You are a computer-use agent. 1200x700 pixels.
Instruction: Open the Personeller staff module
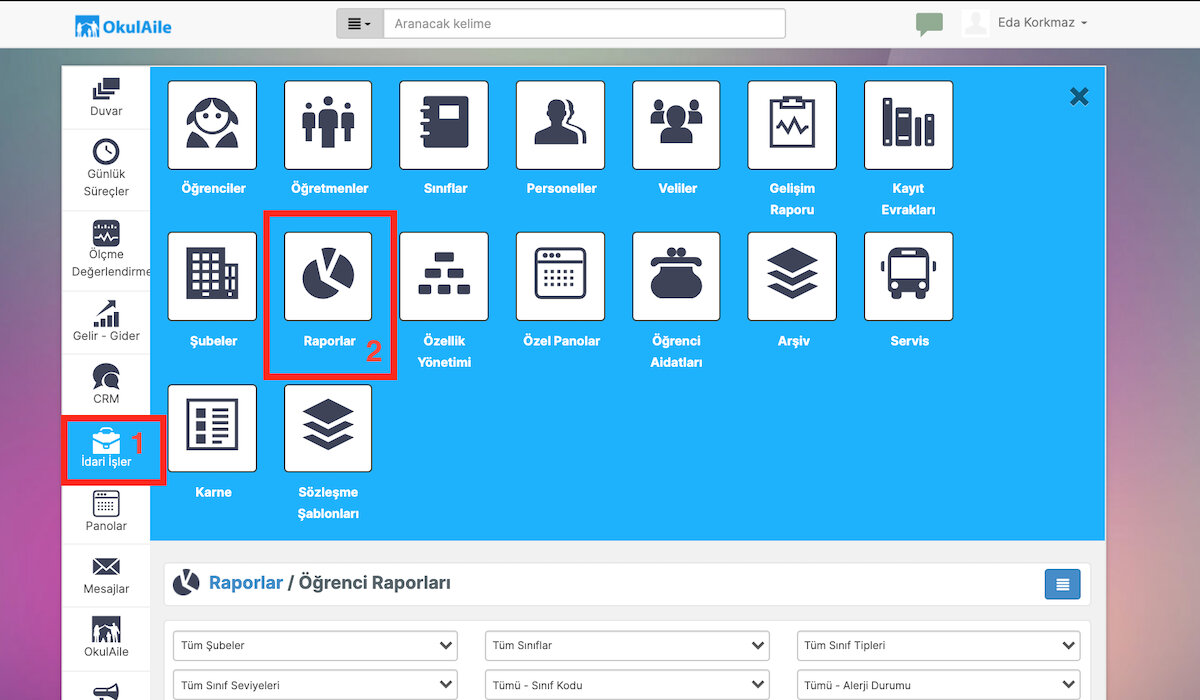pyautogui.click(x=560, y=125)
